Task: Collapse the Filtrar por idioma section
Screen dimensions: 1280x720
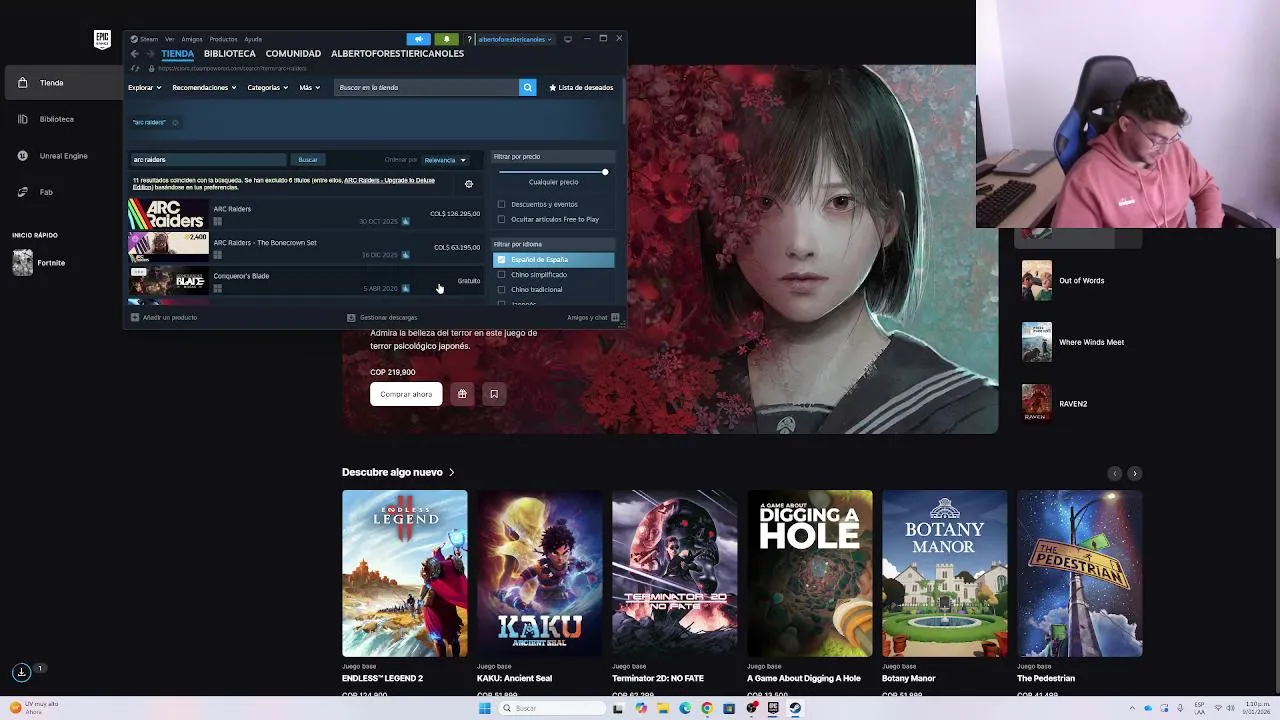Action: click(x=552, y=244)
